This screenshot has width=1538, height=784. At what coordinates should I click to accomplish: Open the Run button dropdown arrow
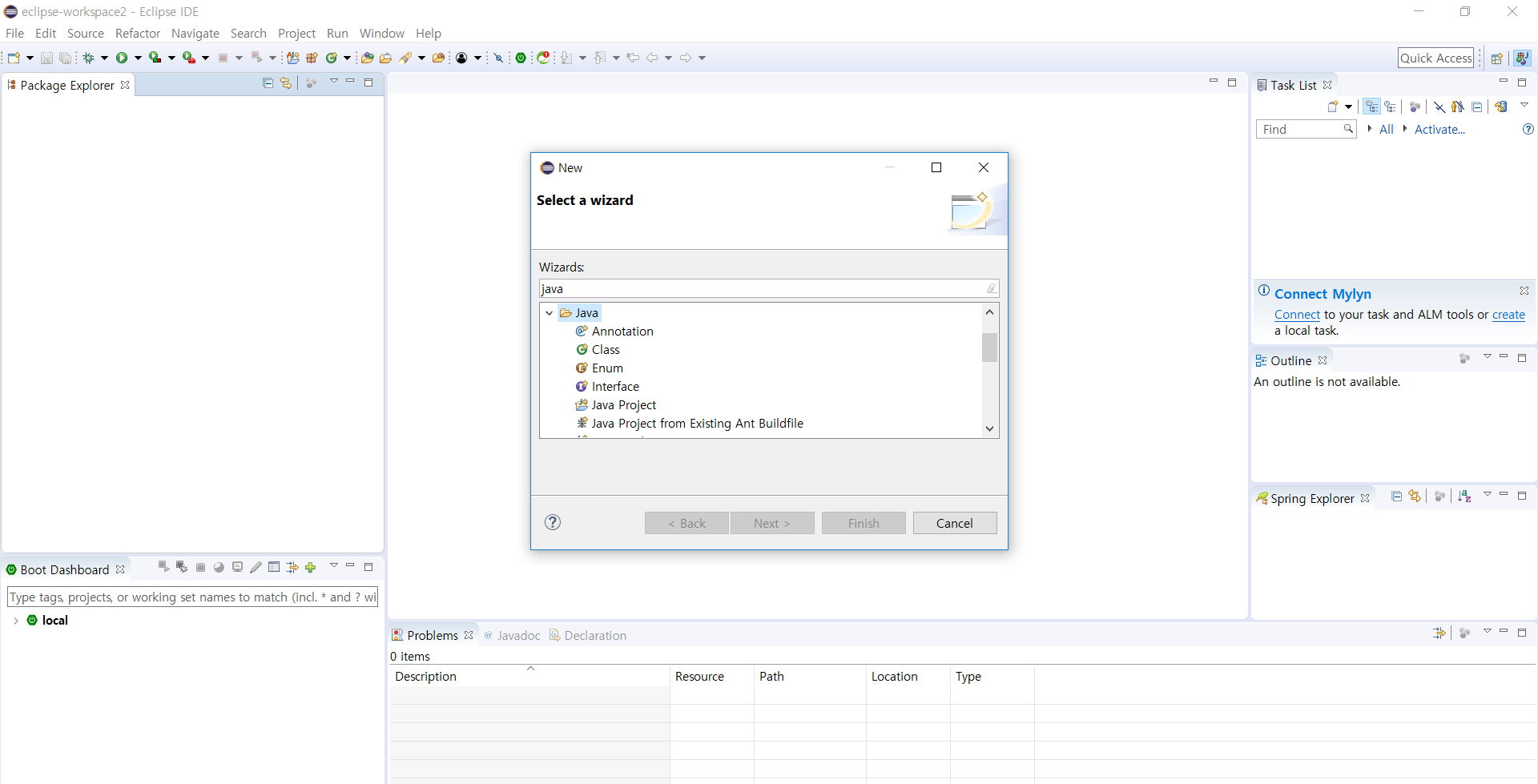pos(138,58)
